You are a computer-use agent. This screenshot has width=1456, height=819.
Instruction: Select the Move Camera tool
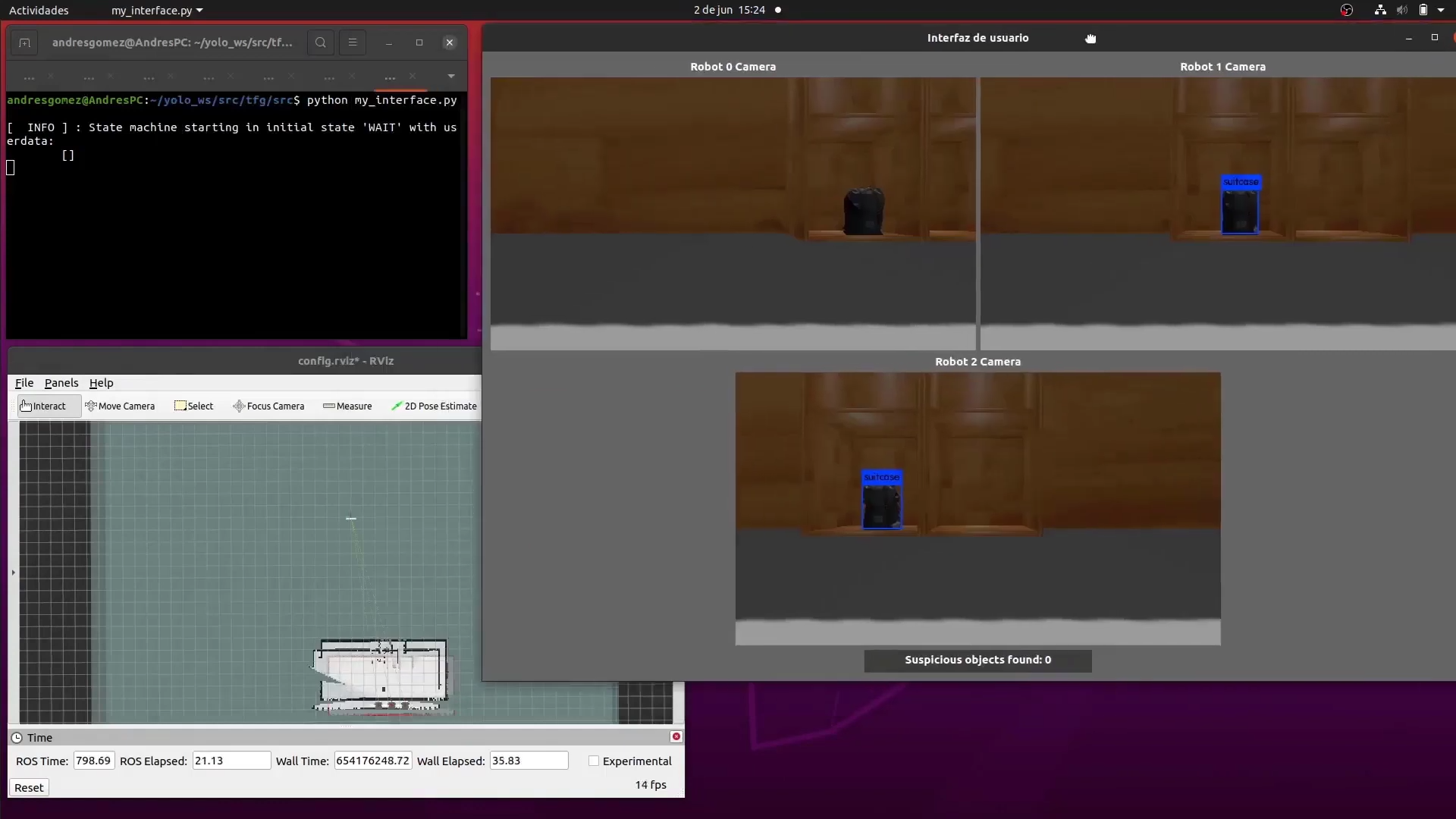[121, 406]
